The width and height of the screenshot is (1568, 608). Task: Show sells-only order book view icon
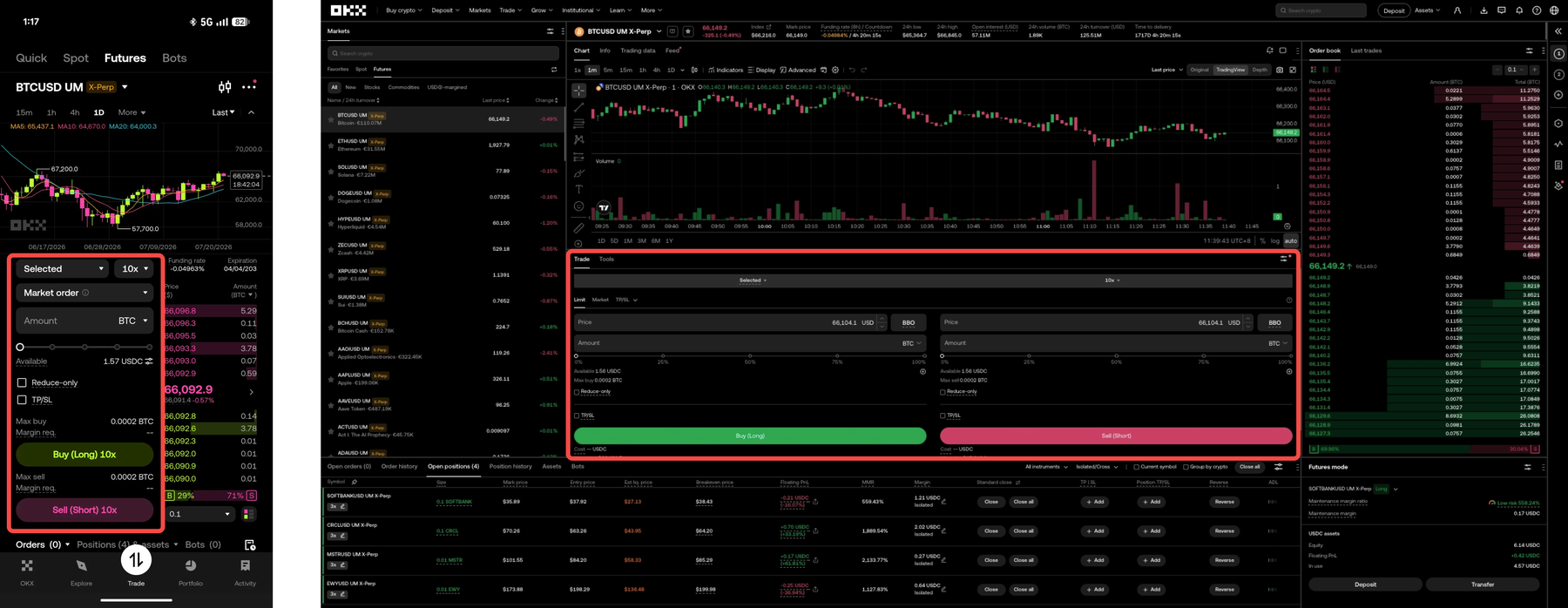pos(1337,70)
